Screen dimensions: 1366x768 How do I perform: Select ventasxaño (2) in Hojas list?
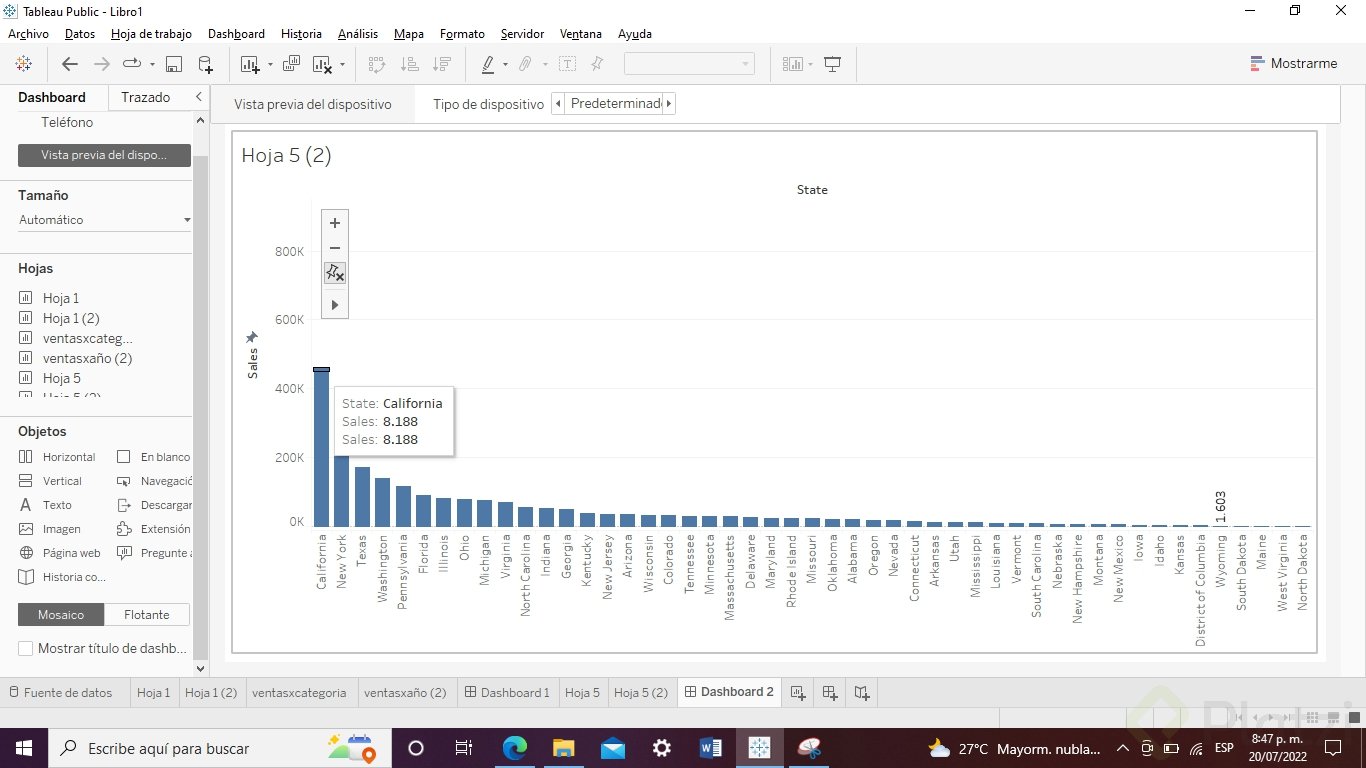click(88, 358)
